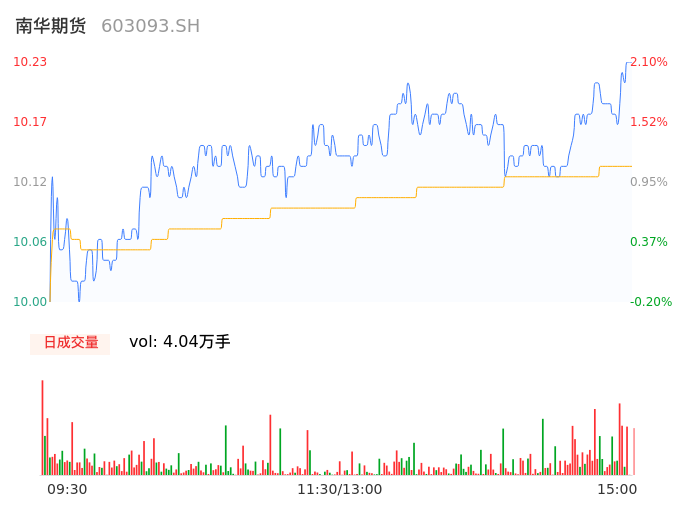The width and height of the screenshot is (686, 524).
Task: Click the tallest red opening volume bar
Action: click(42, 425)
